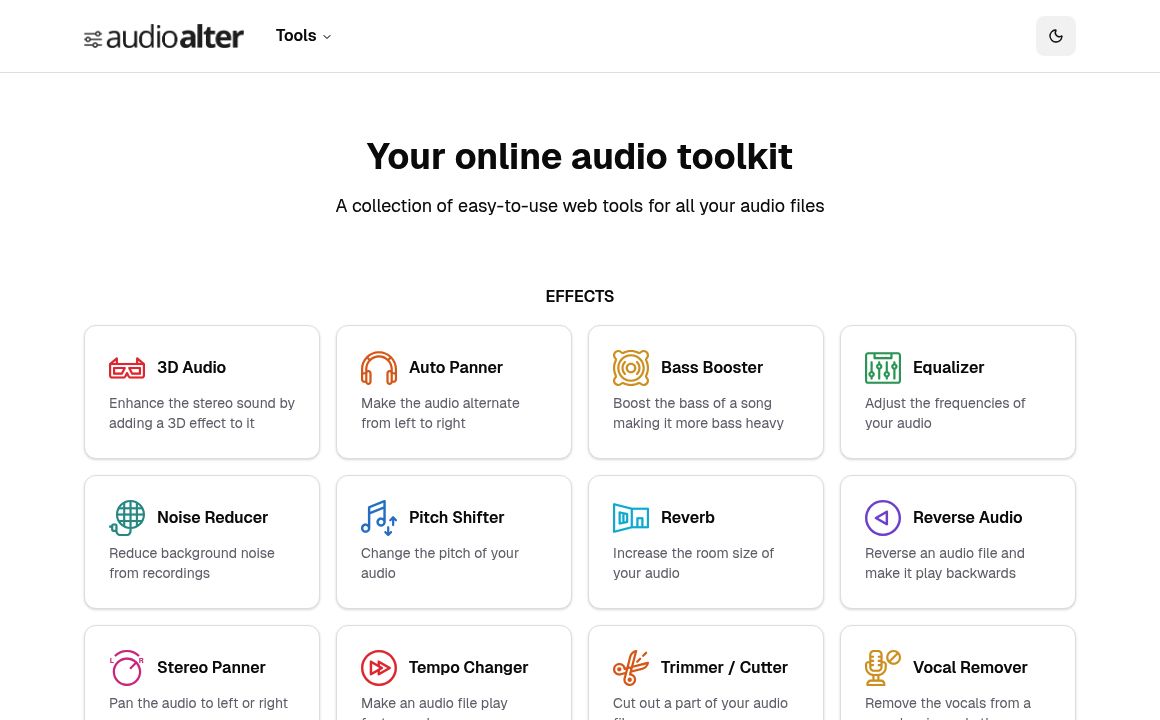Viewport: 1160px width, 720px height.
Task: Expand the Tools dropdown chevron
Action: point(327,36)
